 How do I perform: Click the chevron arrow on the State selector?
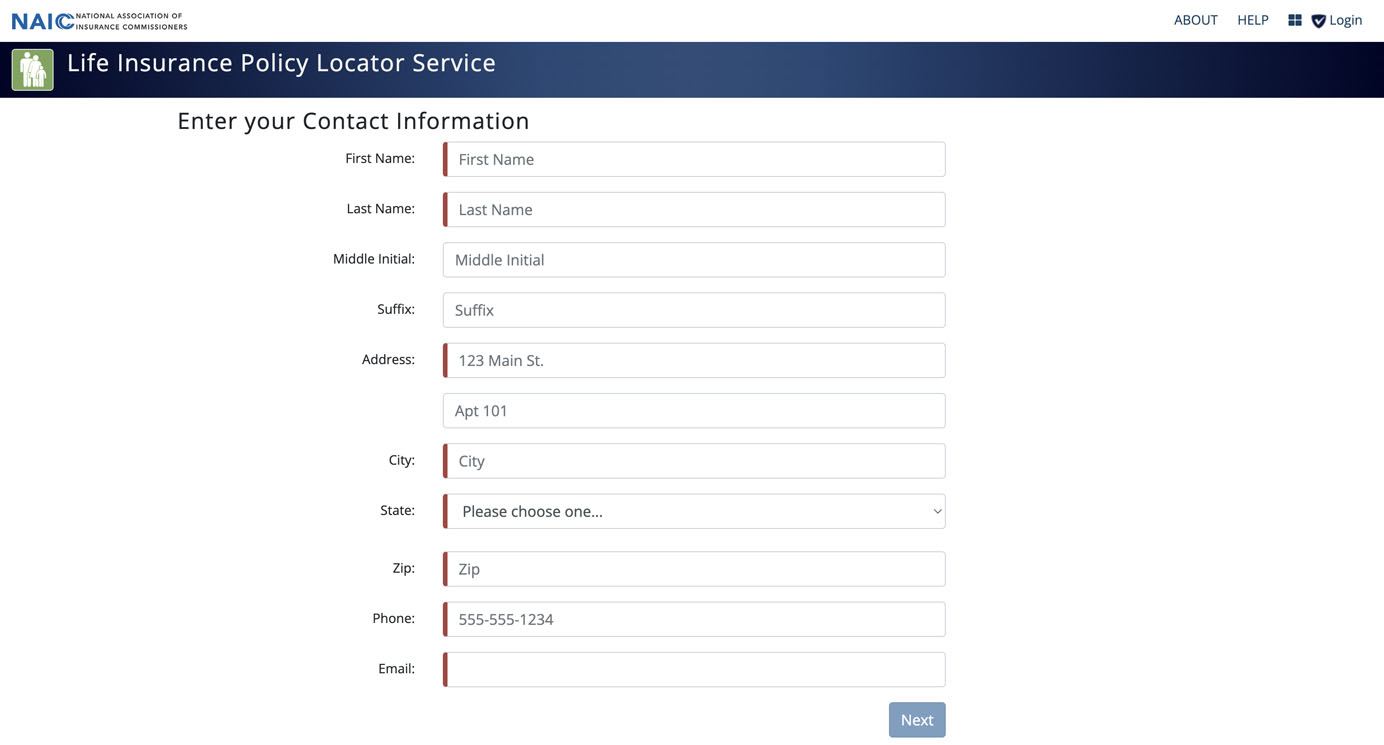coord(937,511)
